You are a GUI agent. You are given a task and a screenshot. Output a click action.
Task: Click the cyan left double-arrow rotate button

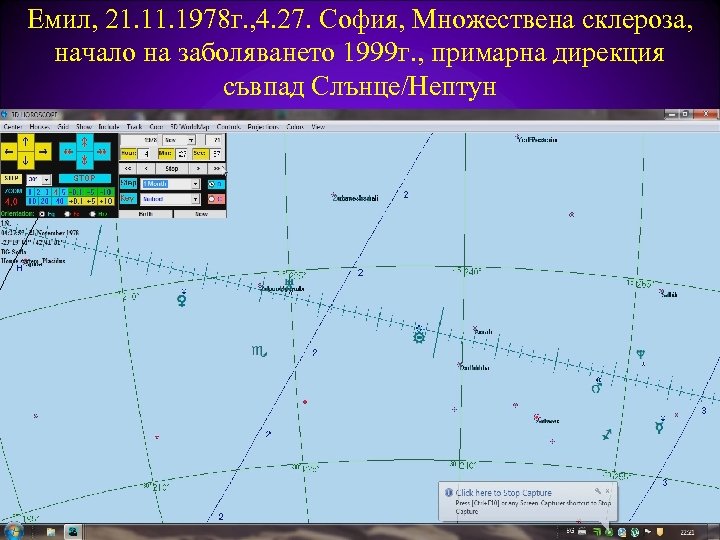point(68,152)
